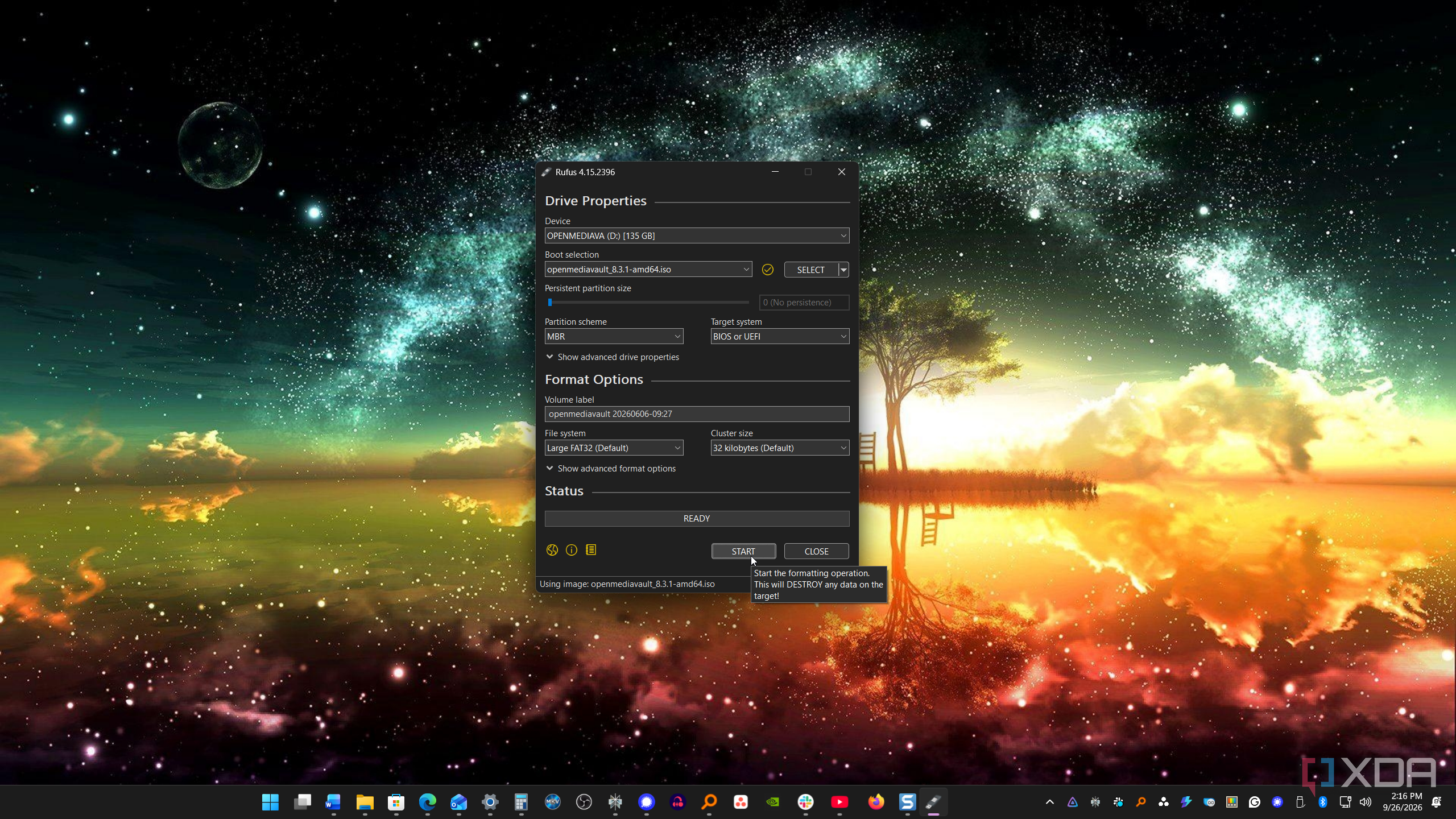Click the CLOSE button in Rufus
This screenshot has height=819, width=1456.
[816, 551]
